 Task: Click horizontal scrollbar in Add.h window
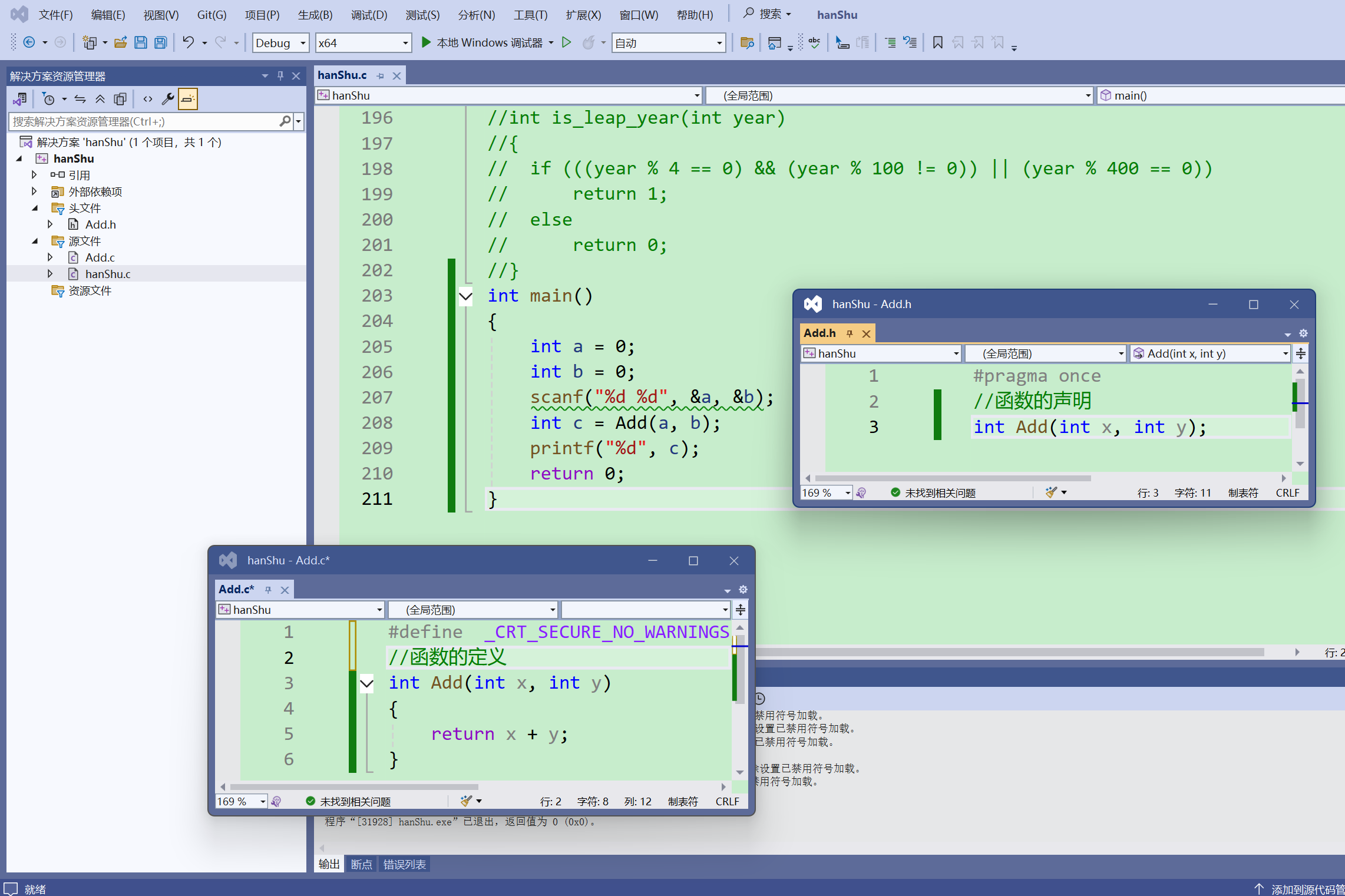coord(953,478)
